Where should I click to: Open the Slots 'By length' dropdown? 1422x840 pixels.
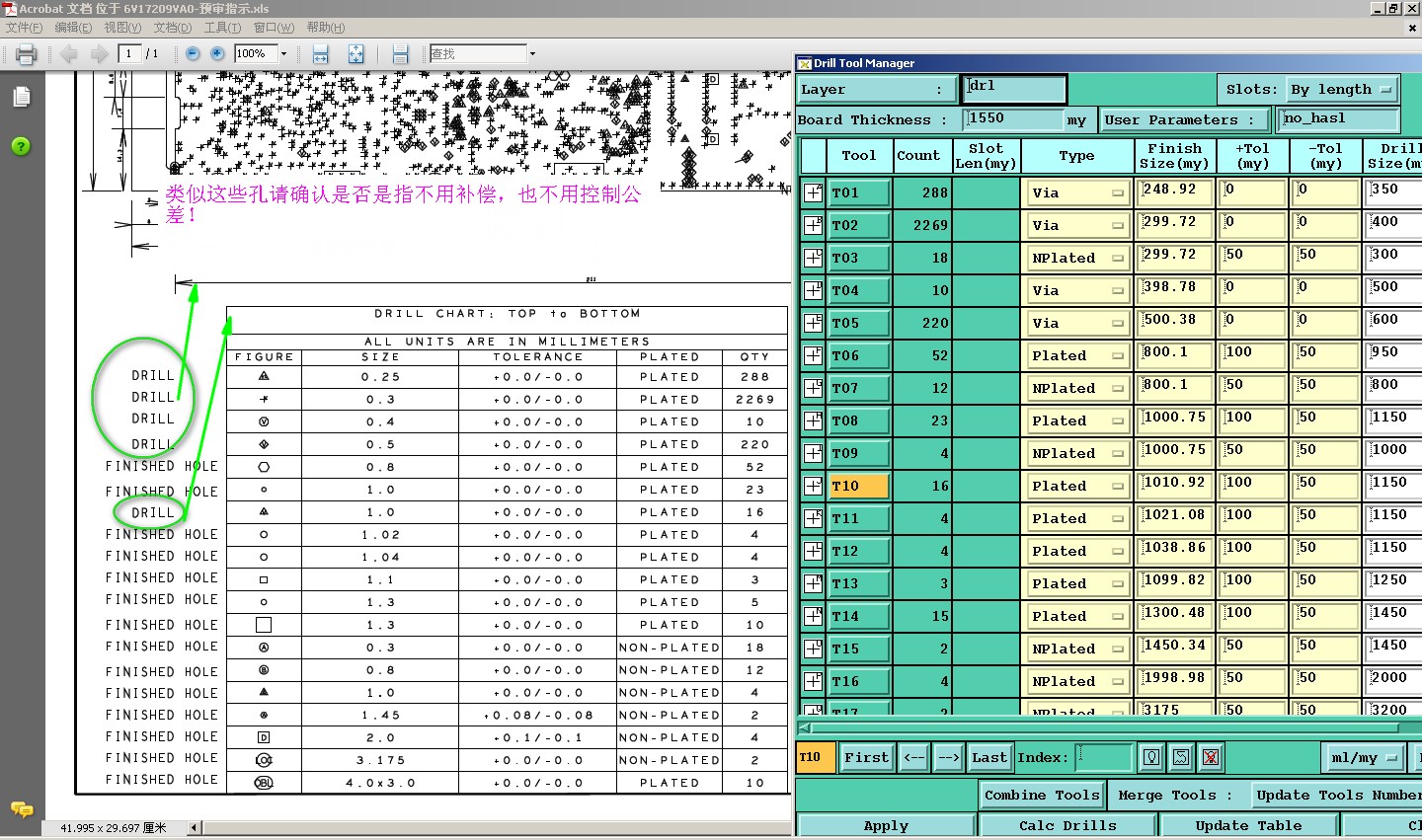(1342, 90)
